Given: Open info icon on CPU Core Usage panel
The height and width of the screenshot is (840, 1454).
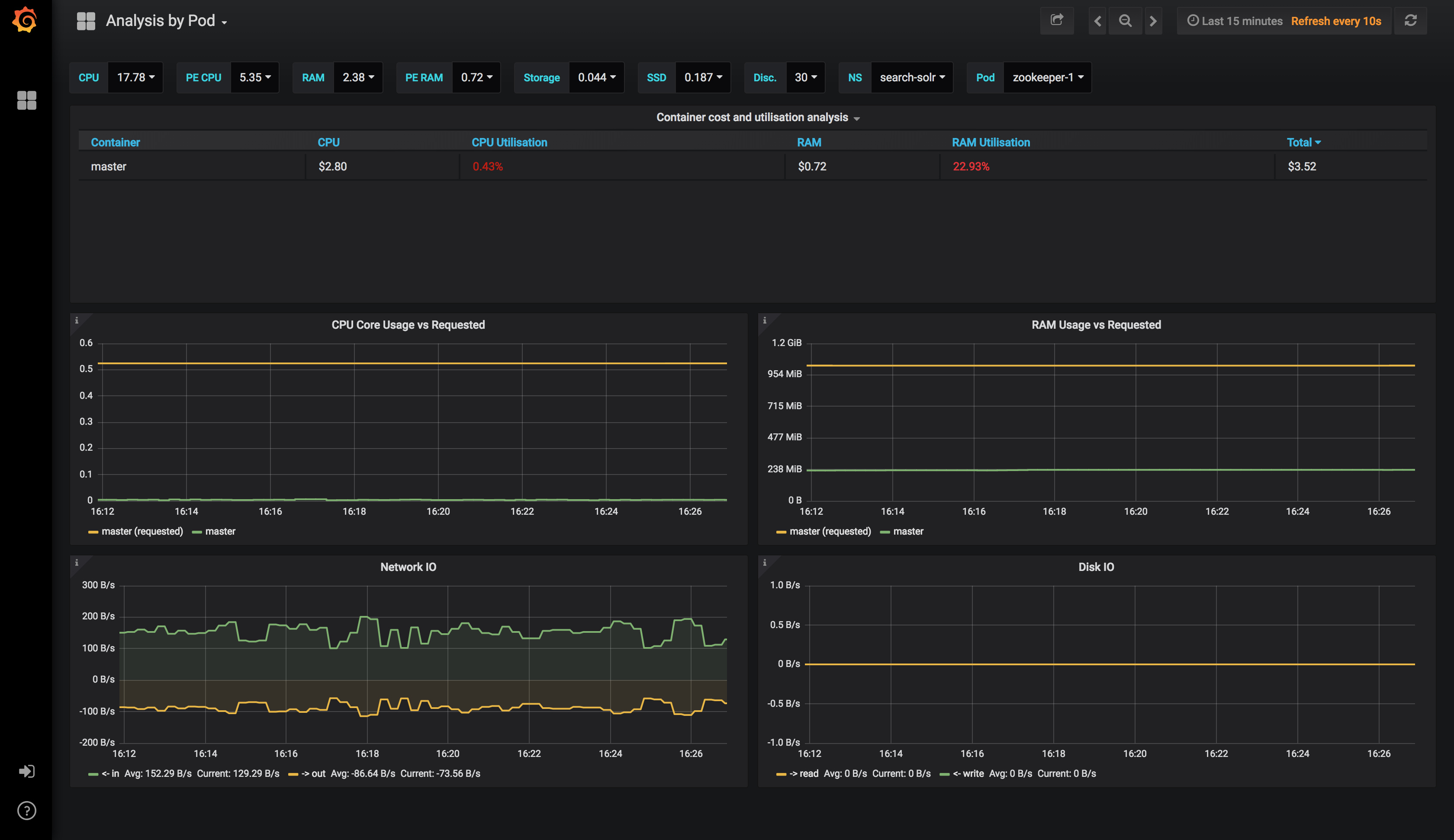Looking at the screenshot, I should pos(77,320).
